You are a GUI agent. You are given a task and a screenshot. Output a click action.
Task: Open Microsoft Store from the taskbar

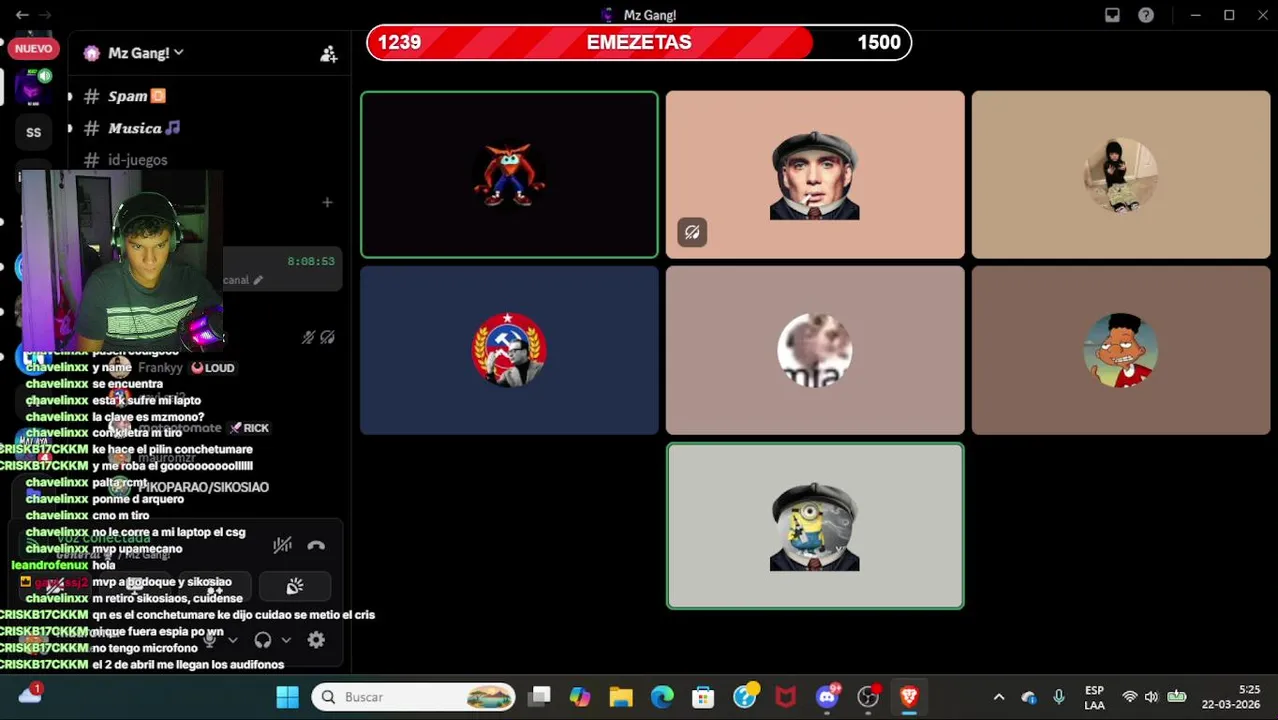point(703,697)
